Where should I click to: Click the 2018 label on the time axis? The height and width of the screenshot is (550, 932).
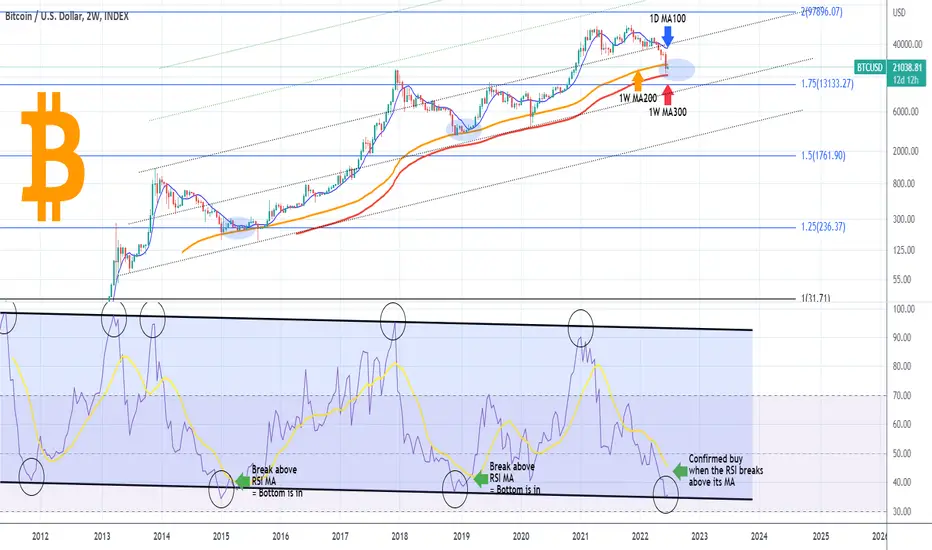click(x=399, y=536)
